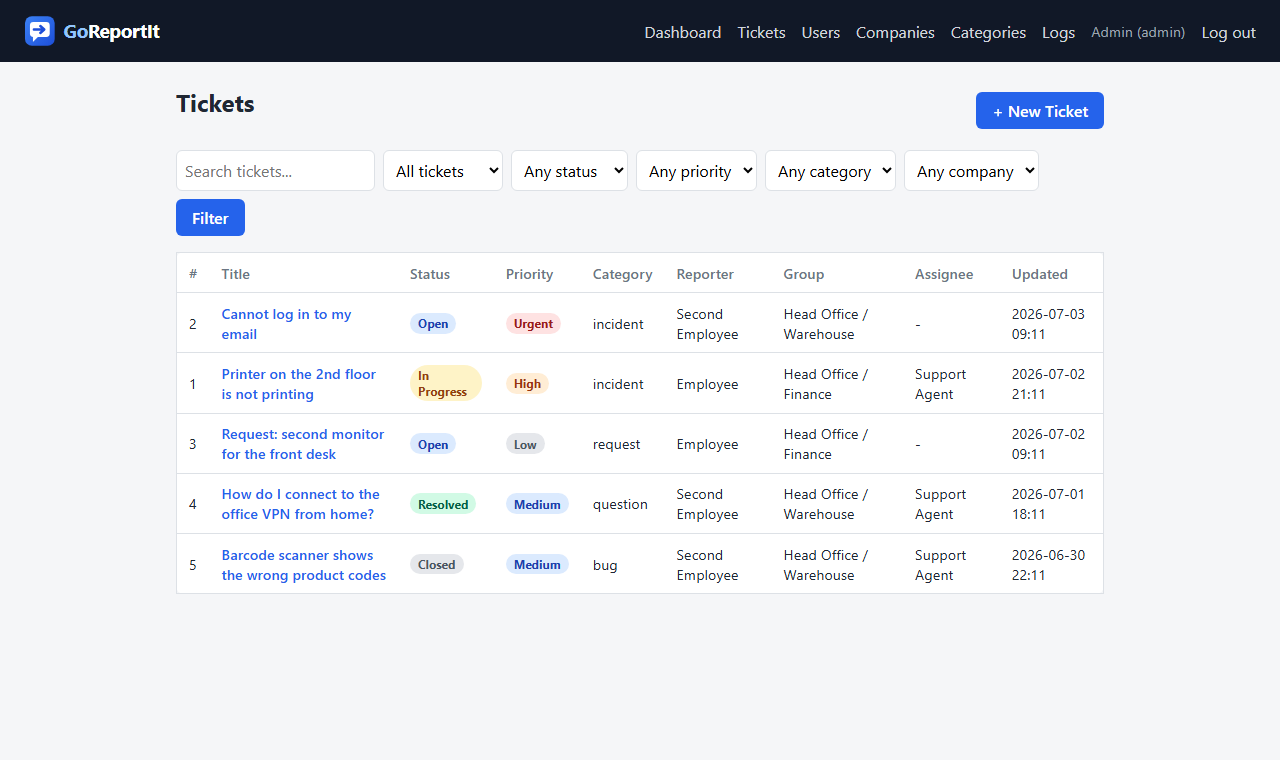Screen dimensions: 1280x760
Task: Click the Open status badge on ticket 3
Action: 433,444
